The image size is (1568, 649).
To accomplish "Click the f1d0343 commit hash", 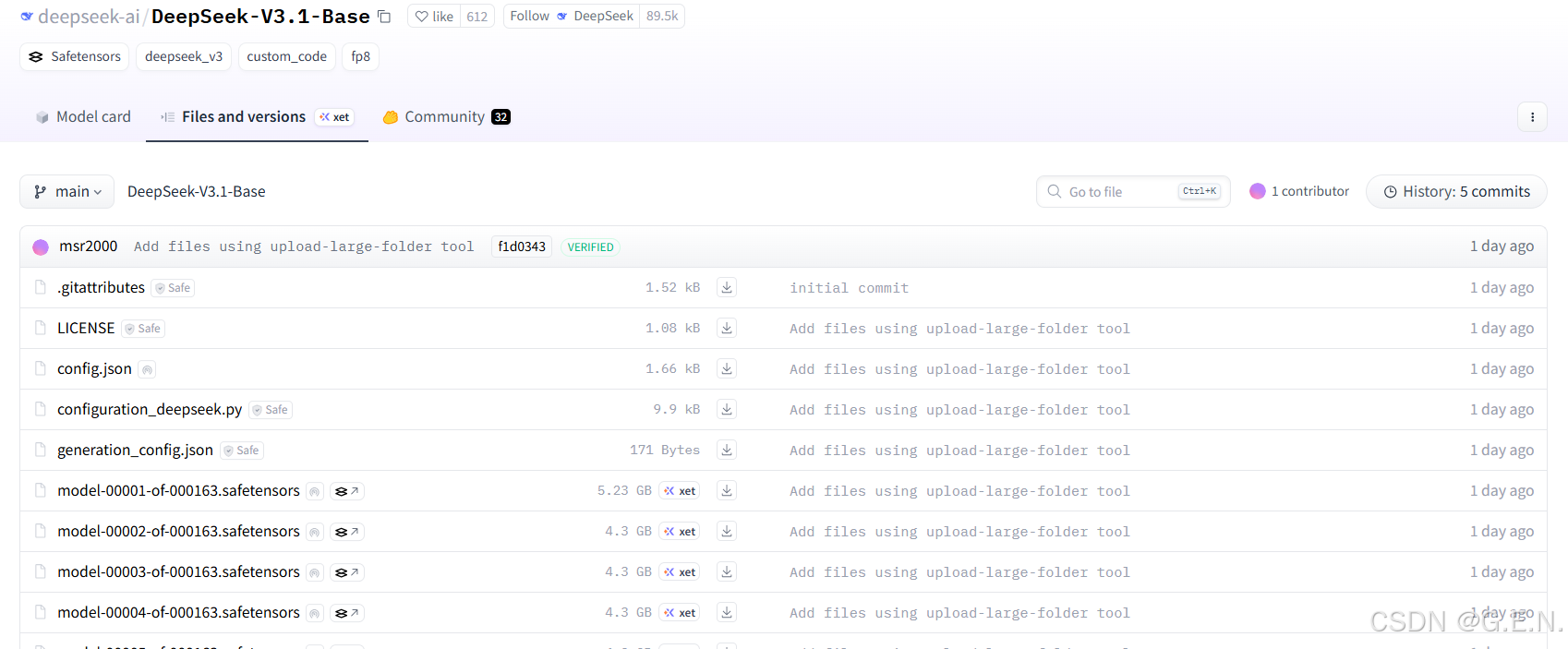I will point(522,246).
